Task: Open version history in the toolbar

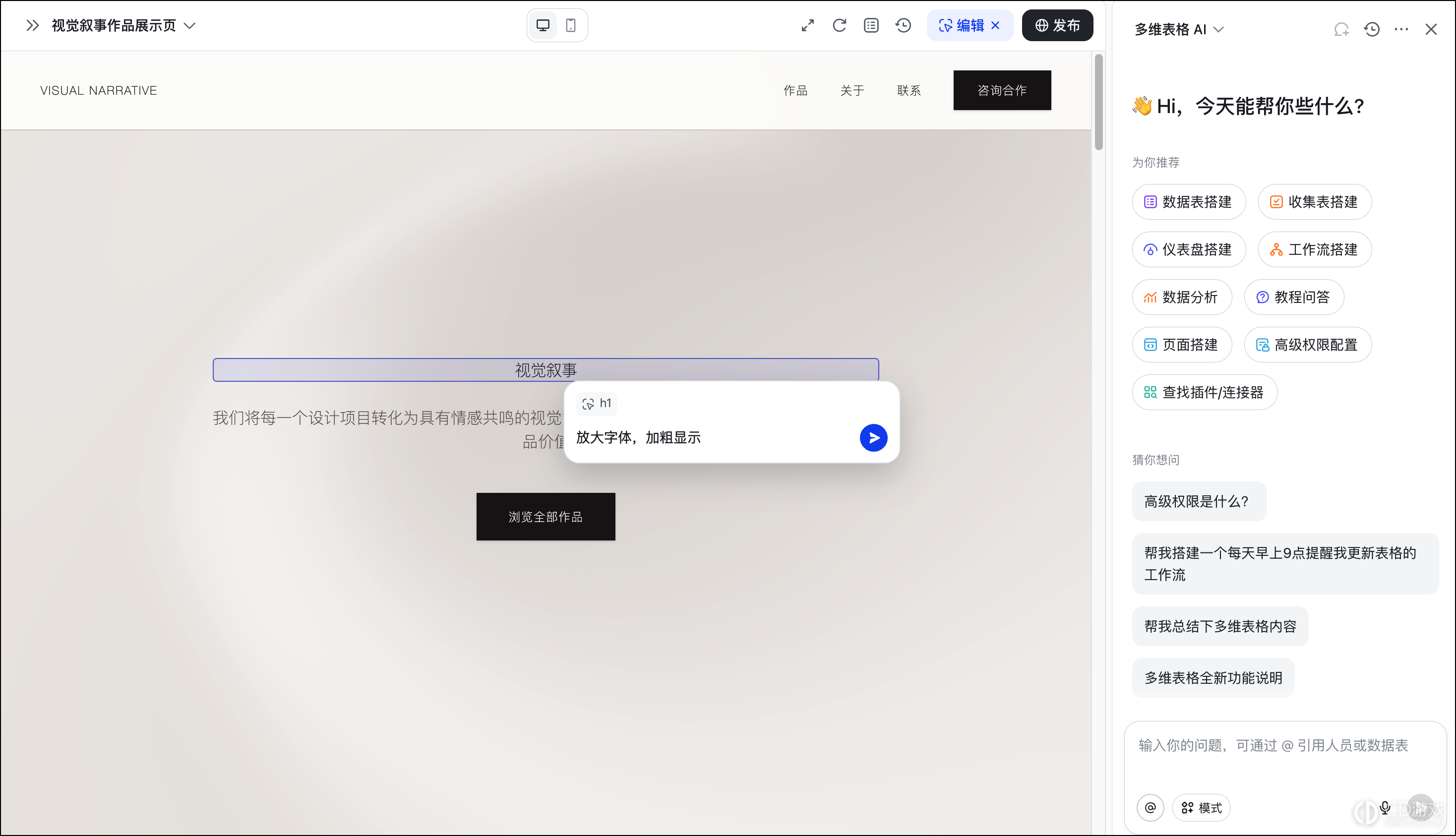Action: pyautogui.click(x=903, y=25)
